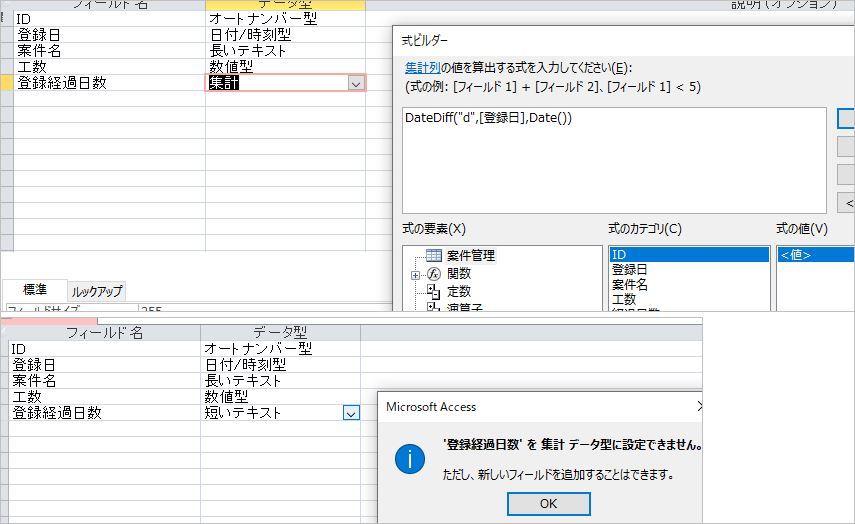The height and width of the screenshot is (524, 855).
Task: Click 数値型 data type in lower table
Action: click(280, 396)
